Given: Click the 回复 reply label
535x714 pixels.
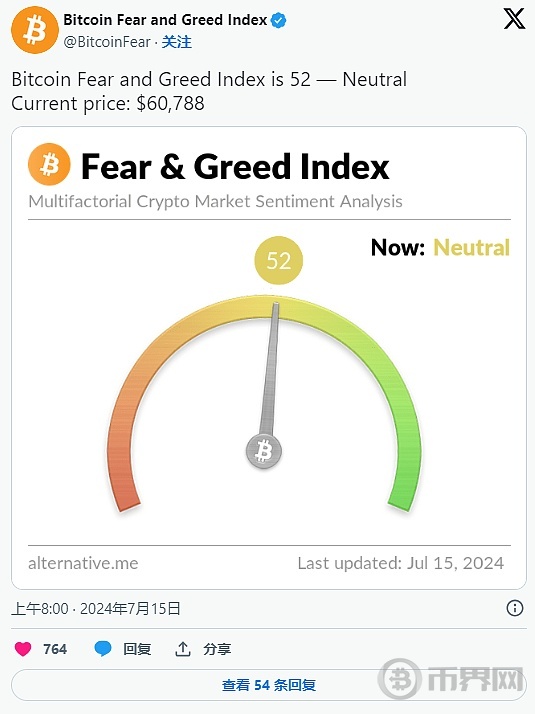Looking at the screenshot, I should point(137,649).
